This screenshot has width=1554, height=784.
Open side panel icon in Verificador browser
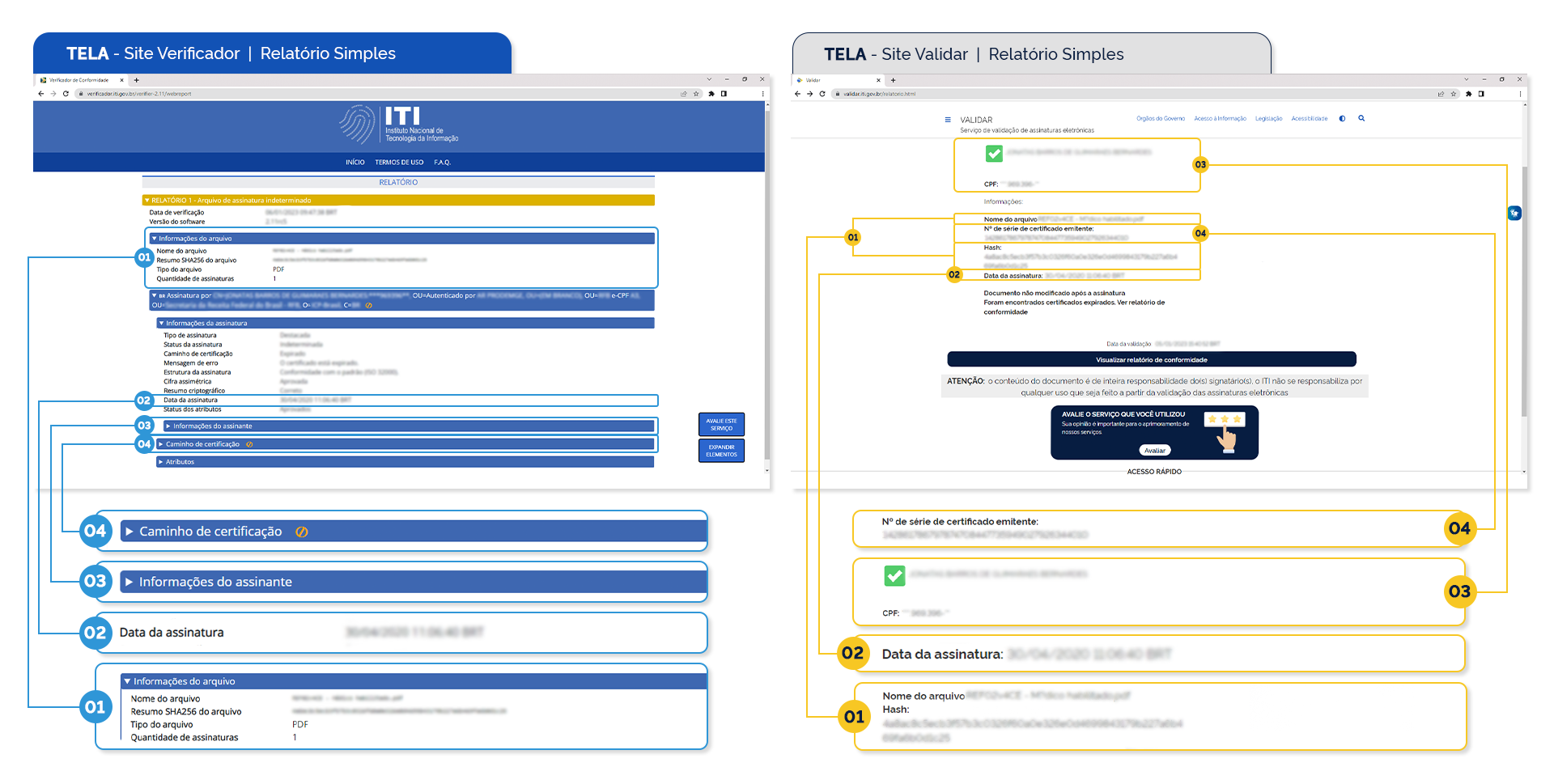coord(724,94)
